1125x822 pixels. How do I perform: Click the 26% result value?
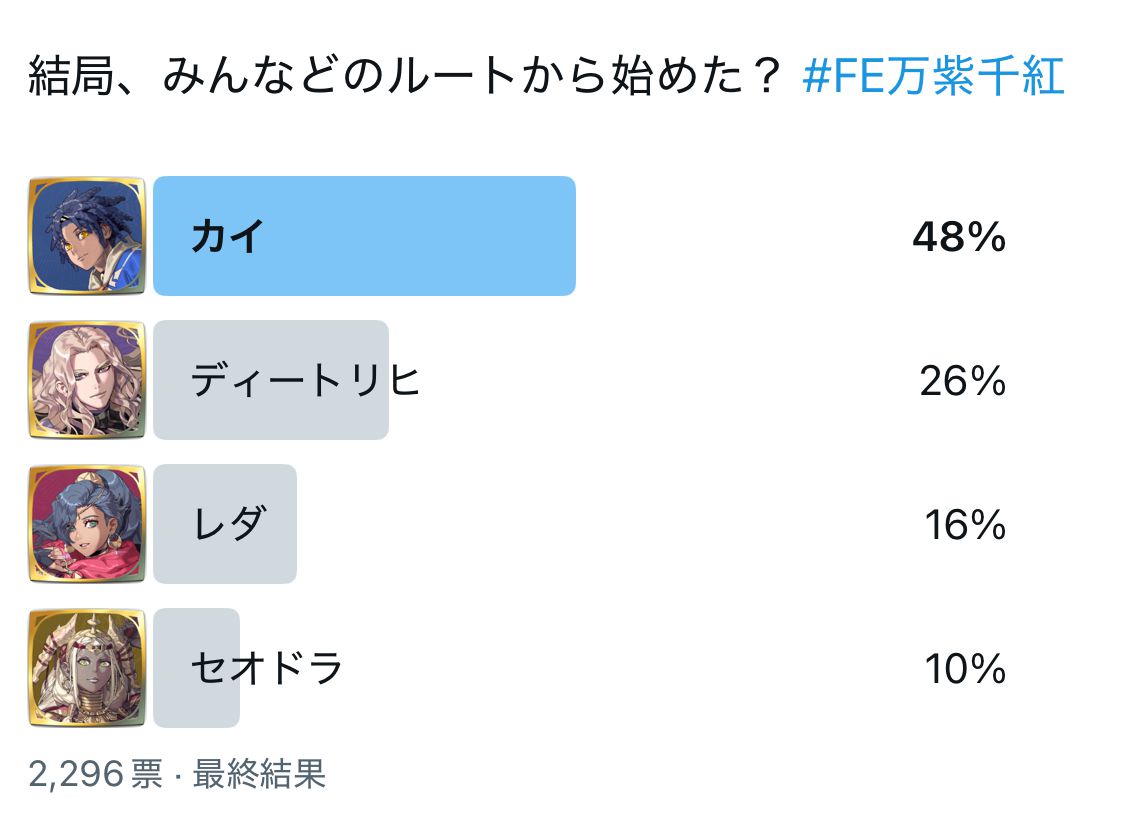tap(963, 381)
